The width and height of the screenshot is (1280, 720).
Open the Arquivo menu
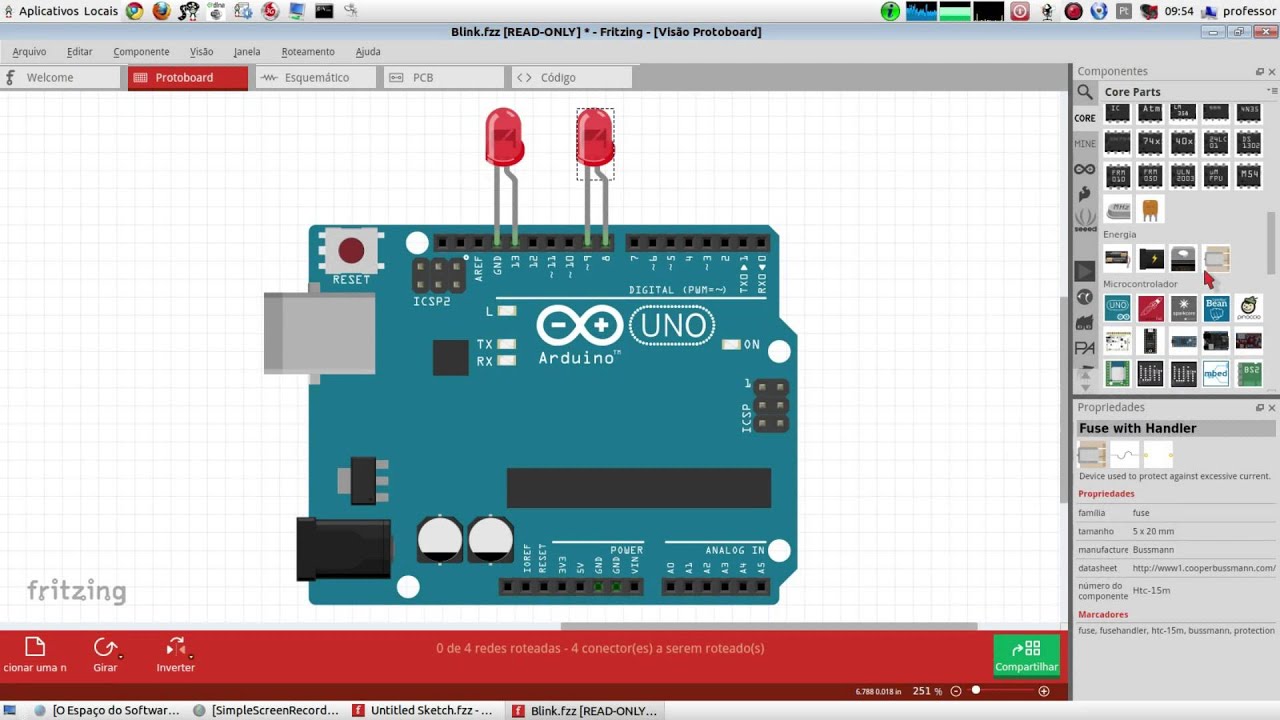click(x=29, y=52)
